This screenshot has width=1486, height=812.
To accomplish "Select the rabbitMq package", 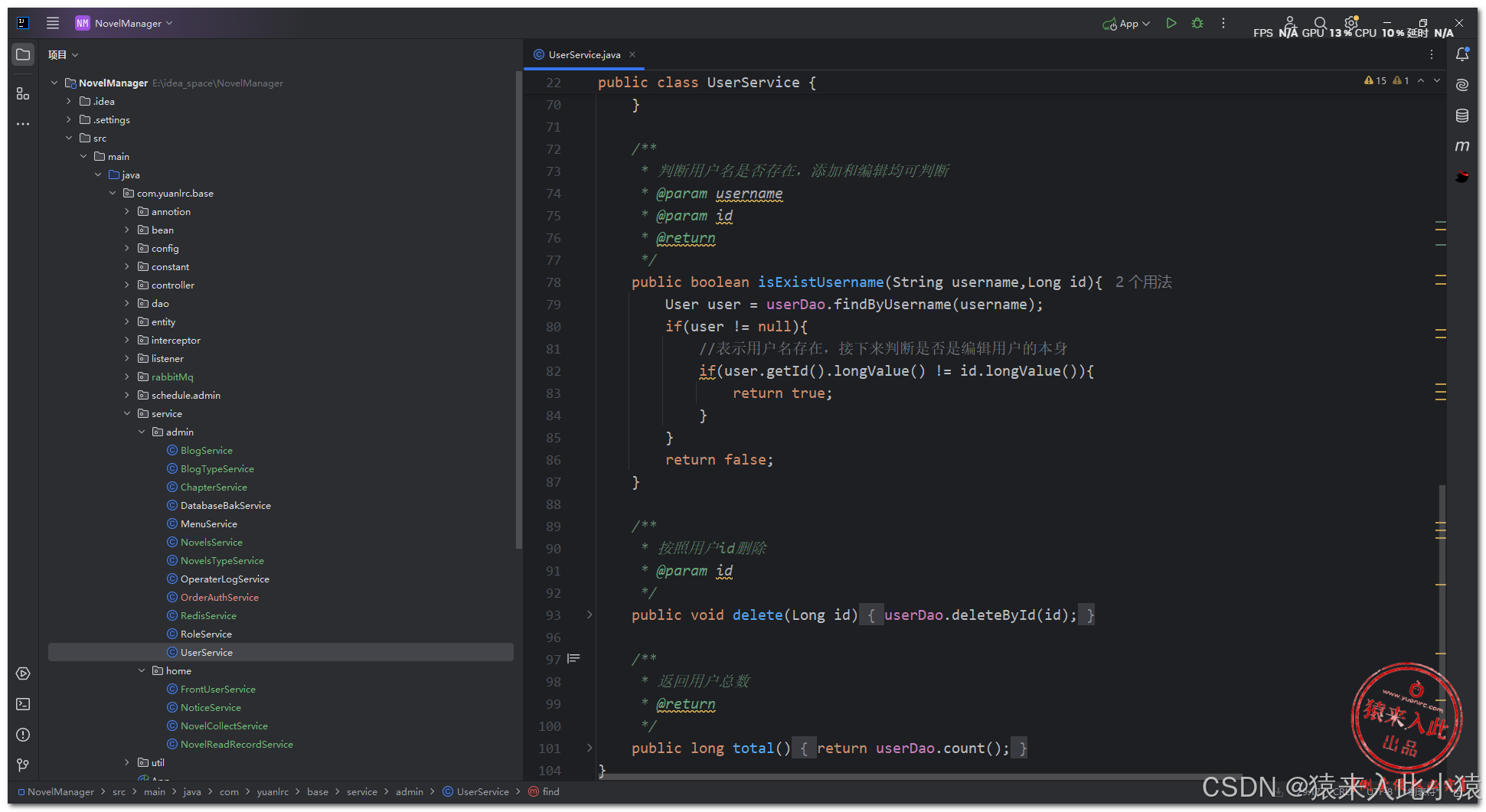I will 171,377.
